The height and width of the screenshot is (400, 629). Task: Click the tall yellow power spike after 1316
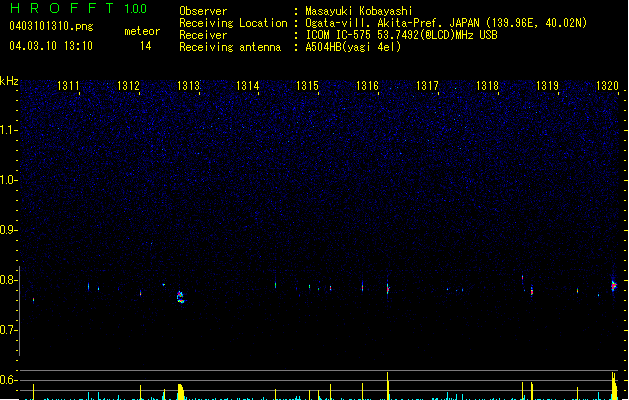(388, 386)
